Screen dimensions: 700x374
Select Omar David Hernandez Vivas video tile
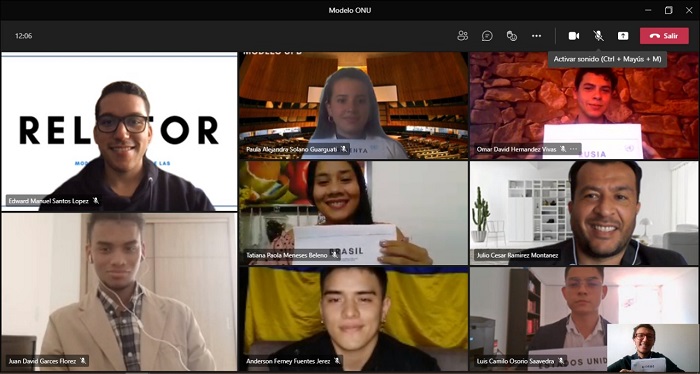click(584, 106)
